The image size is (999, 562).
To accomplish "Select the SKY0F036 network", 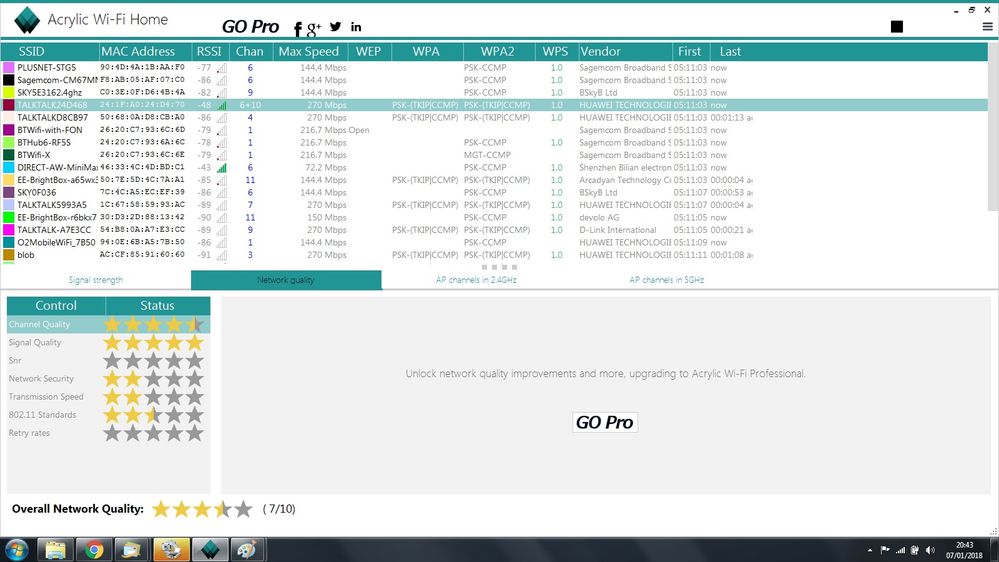I will [494, 192].
